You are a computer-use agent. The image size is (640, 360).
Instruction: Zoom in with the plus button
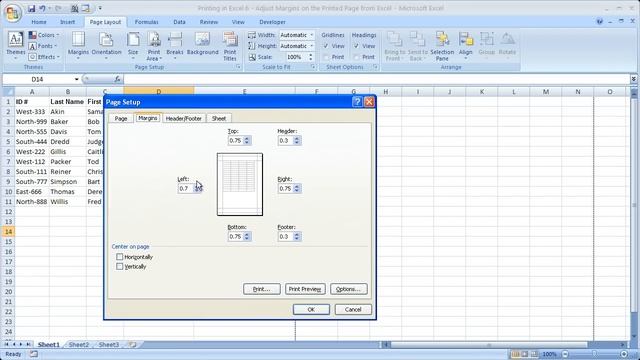624,354
